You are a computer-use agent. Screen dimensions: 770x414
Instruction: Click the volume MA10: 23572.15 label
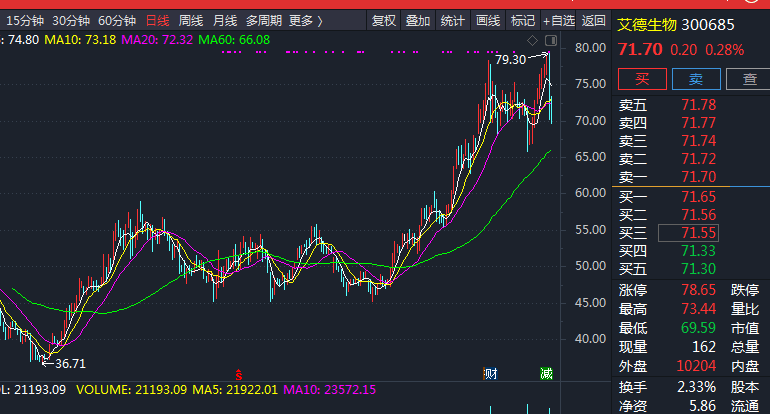point(330,390)
